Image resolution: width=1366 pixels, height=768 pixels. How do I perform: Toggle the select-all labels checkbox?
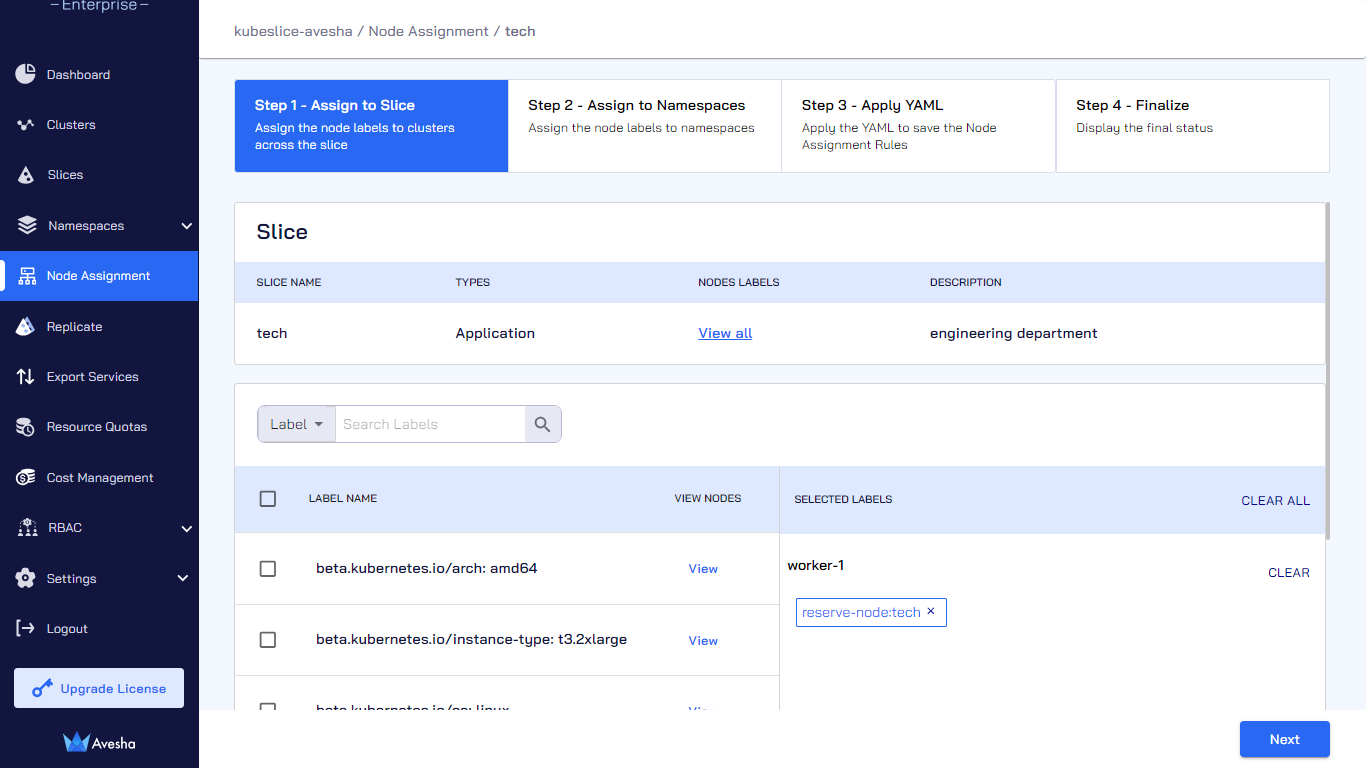[268, 498]
